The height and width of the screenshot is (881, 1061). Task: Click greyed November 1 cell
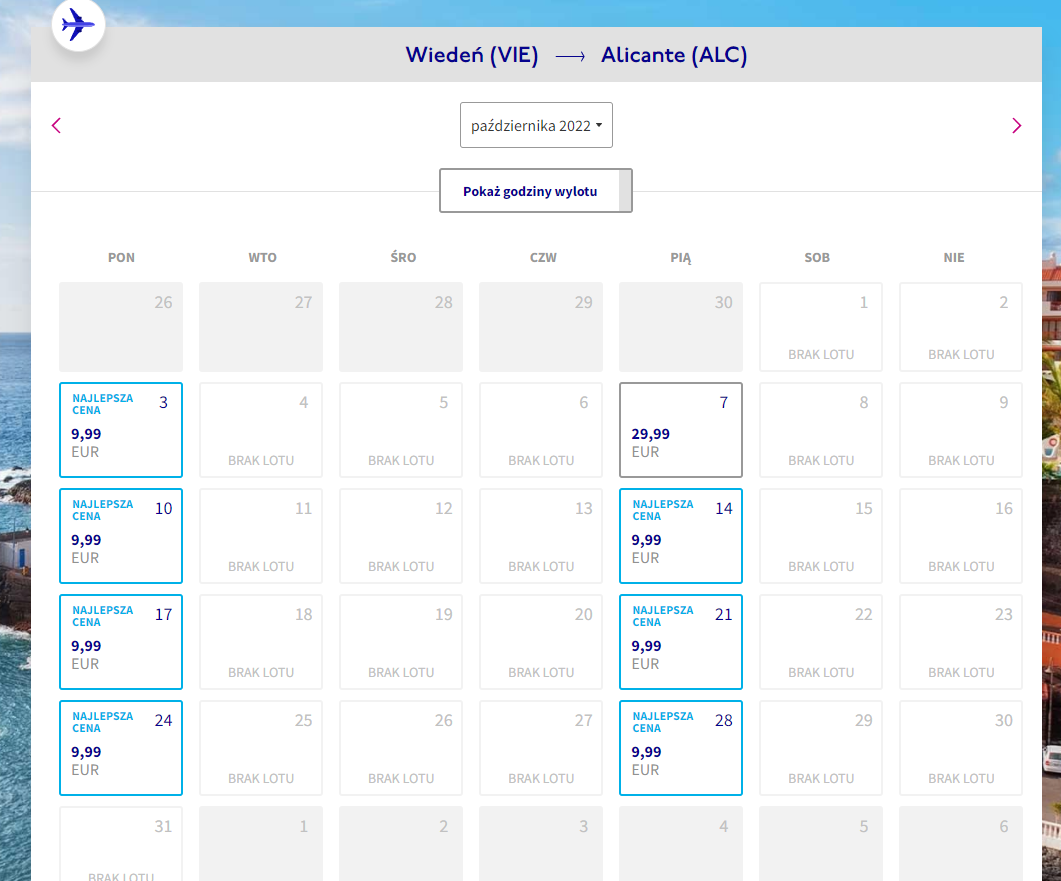pyautogui.click(x=261, y=844)
